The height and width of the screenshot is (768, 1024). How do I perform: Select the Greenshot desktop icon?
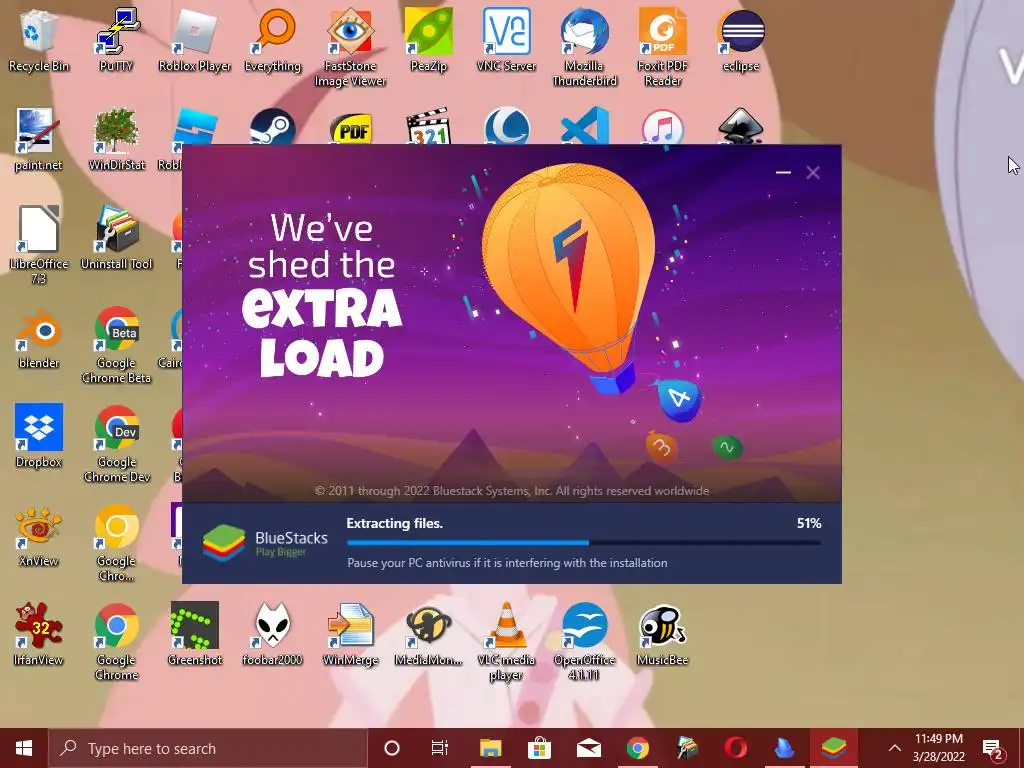click(x=195, y=634)
